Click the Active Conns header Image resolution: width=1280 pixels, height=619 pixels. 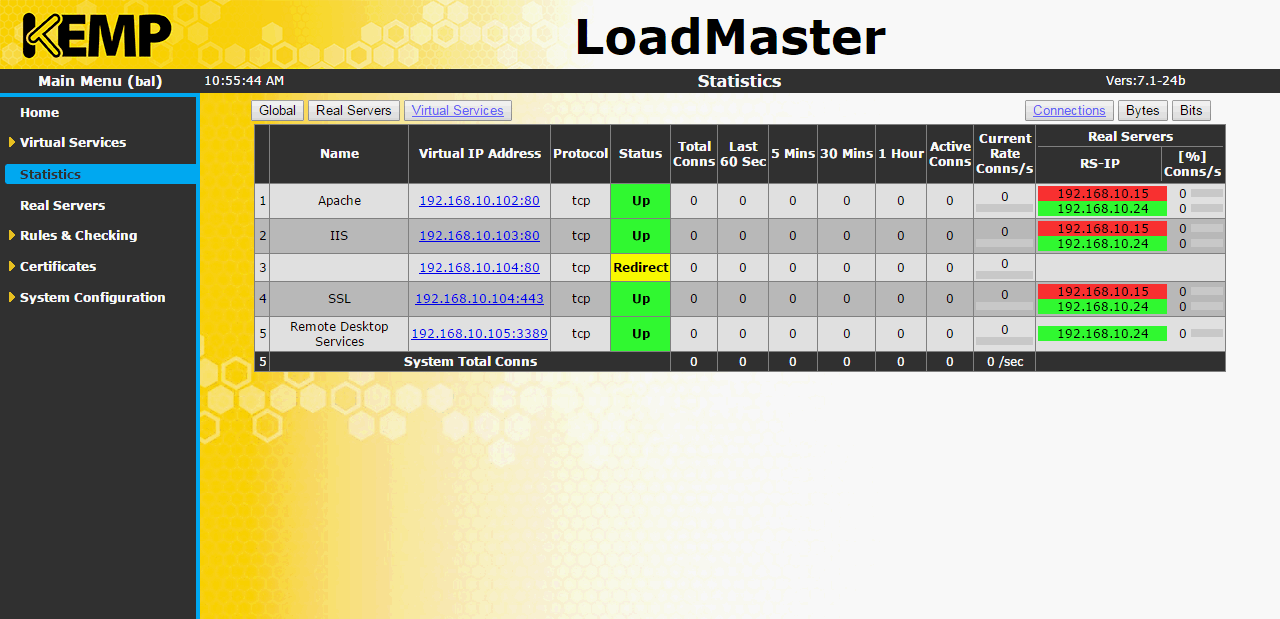tap(950, 154)
